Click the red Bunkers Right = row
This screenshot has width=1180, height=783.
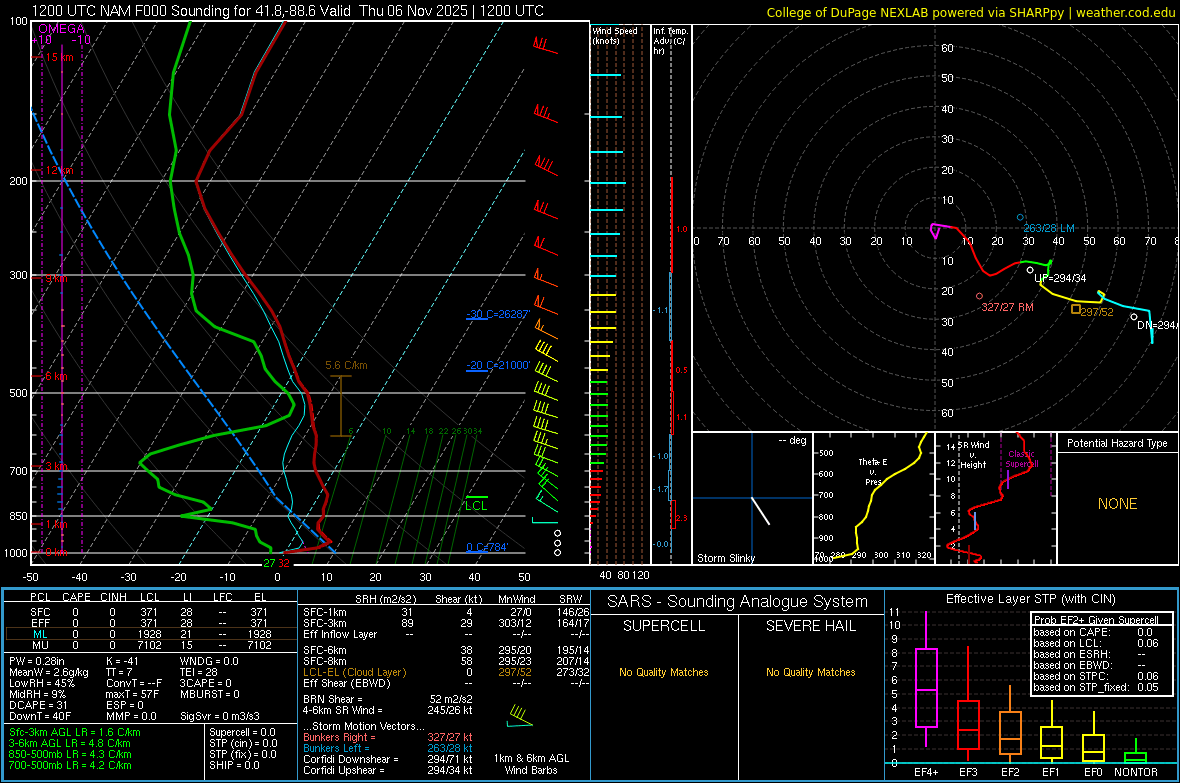[x=388, y=737]
